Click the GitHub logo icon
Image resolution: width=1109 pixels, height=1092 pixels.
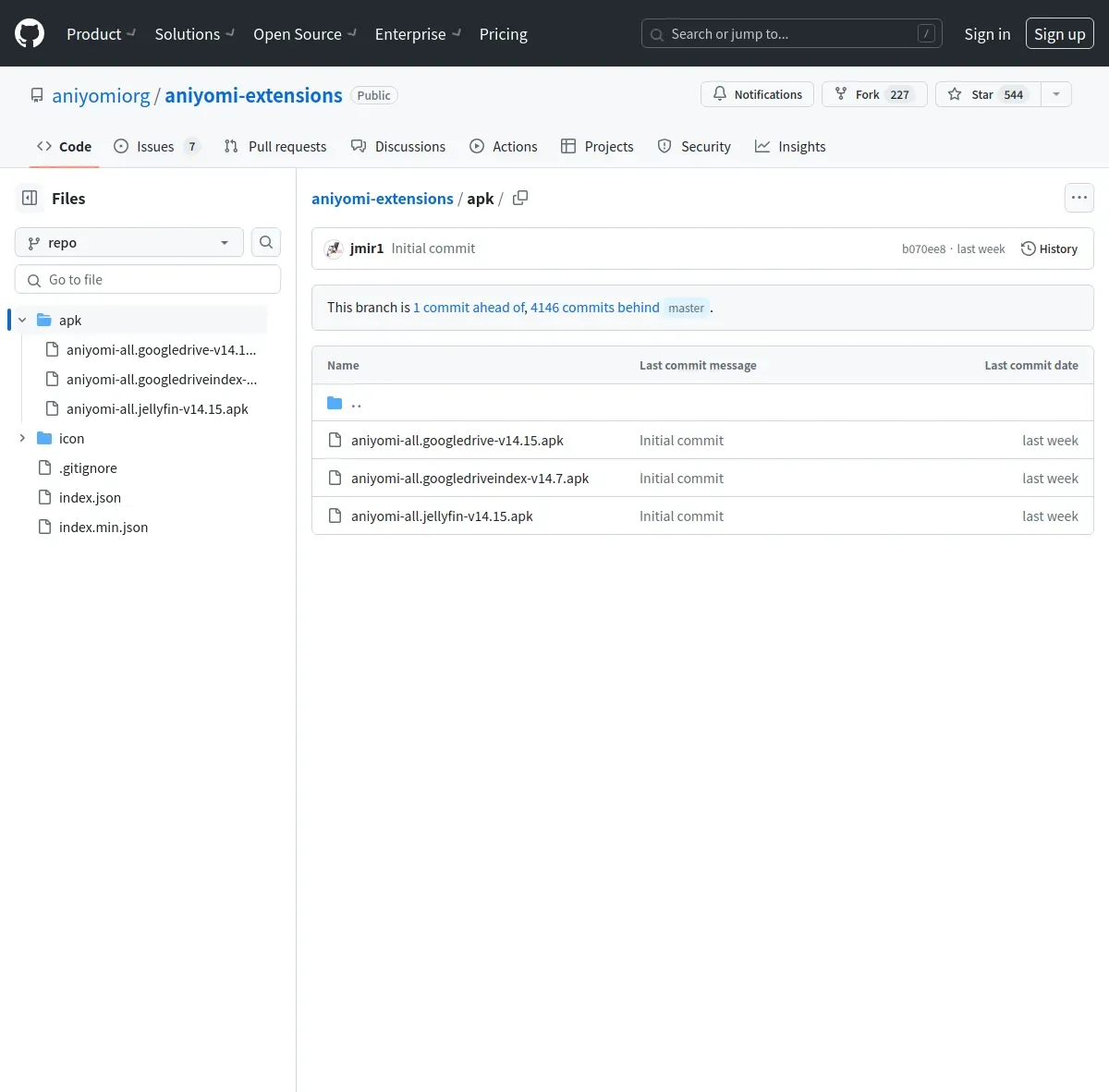click(x=30, y=34)
